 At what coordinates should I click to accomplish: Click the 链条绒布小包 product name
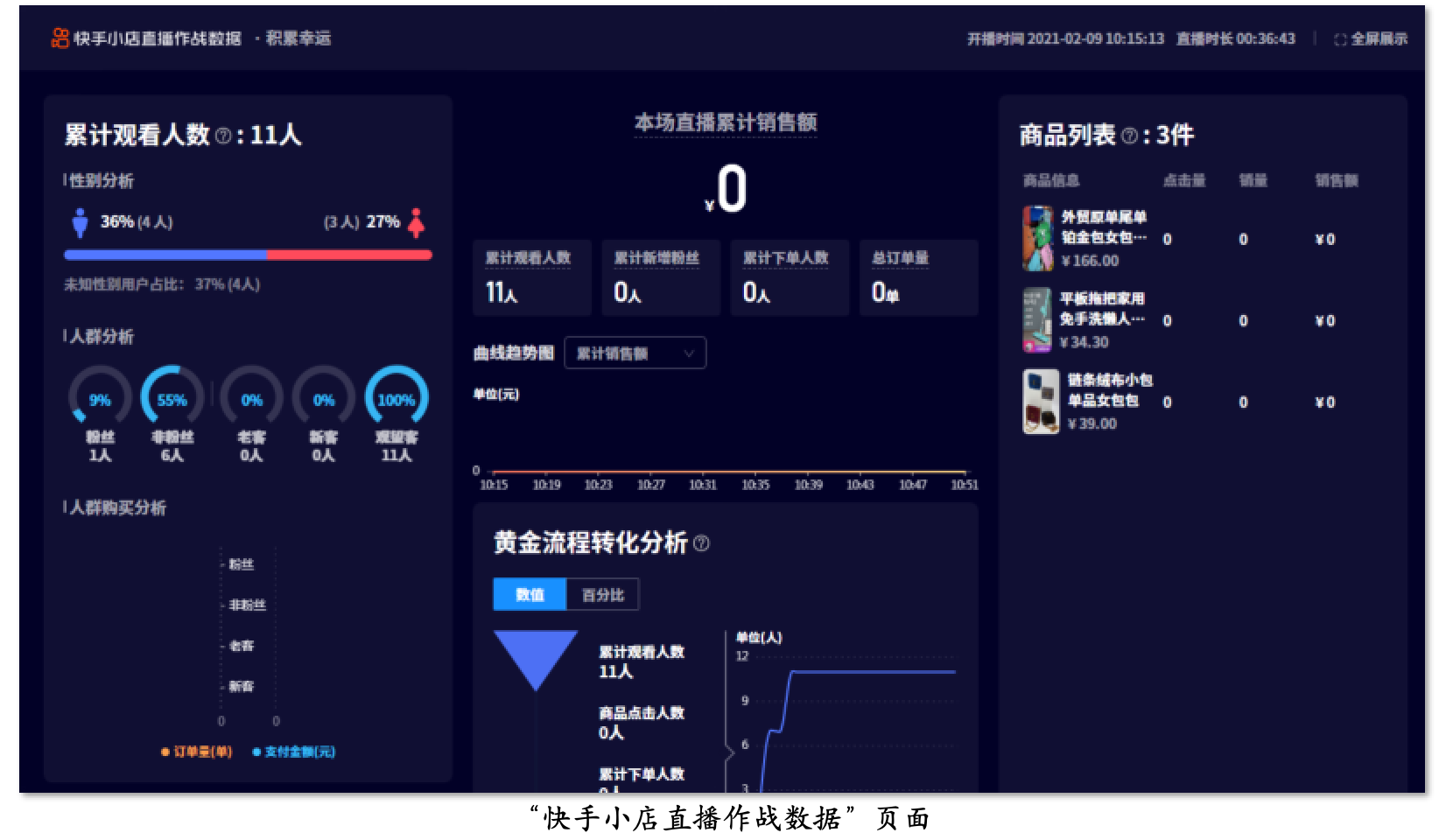click(x=1110, y=390)
